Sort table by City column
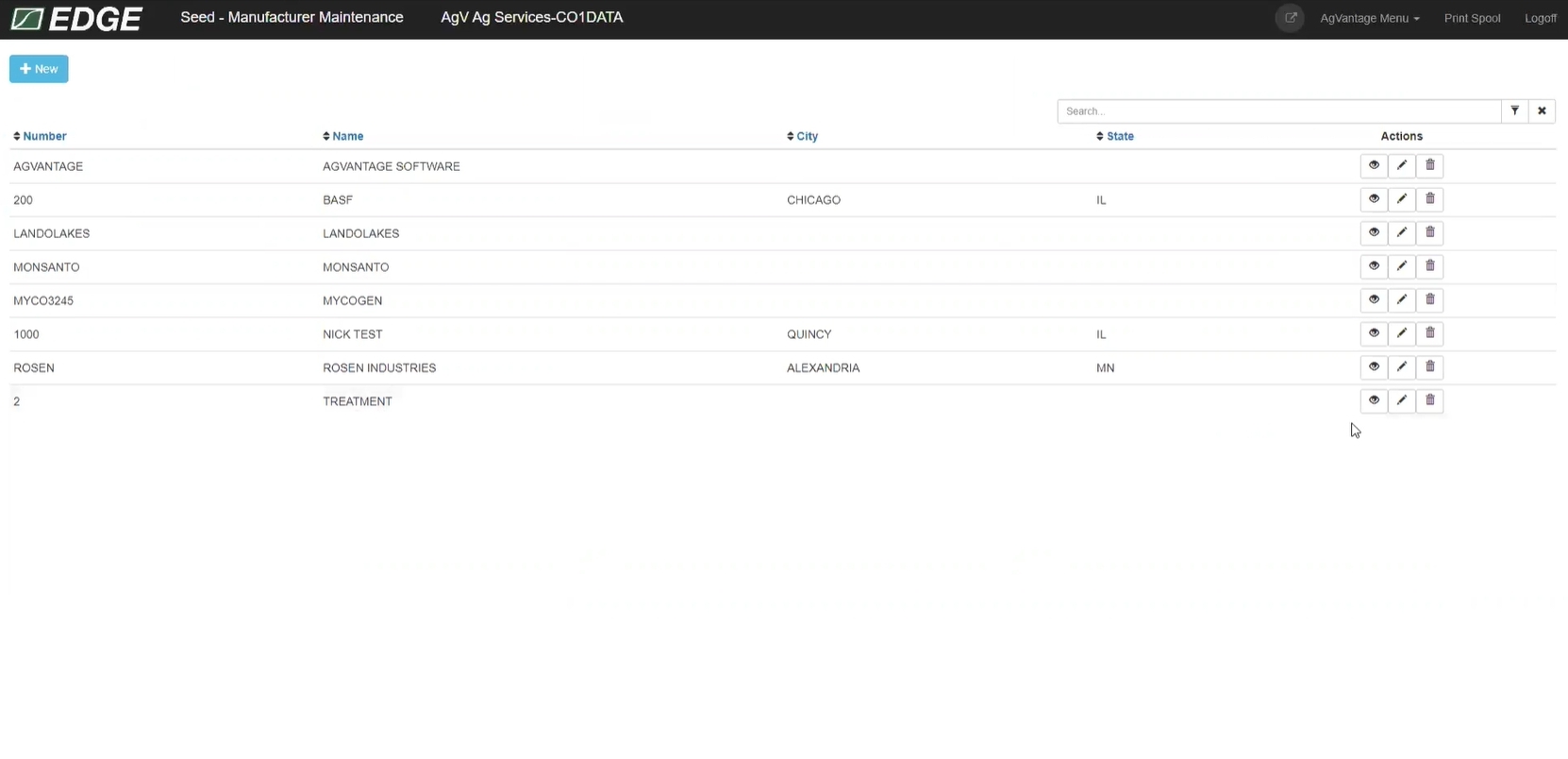1568x759 pixels. [x=803, y=136]
